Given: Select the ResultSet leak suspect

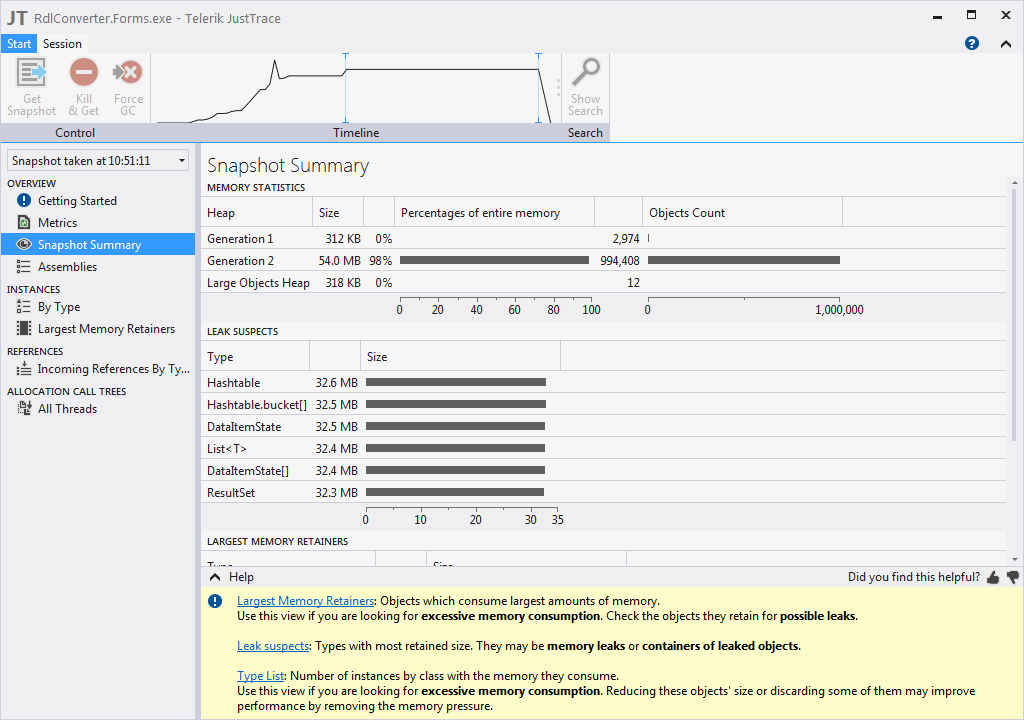Looking at the screenshot, I should (603, 493).
